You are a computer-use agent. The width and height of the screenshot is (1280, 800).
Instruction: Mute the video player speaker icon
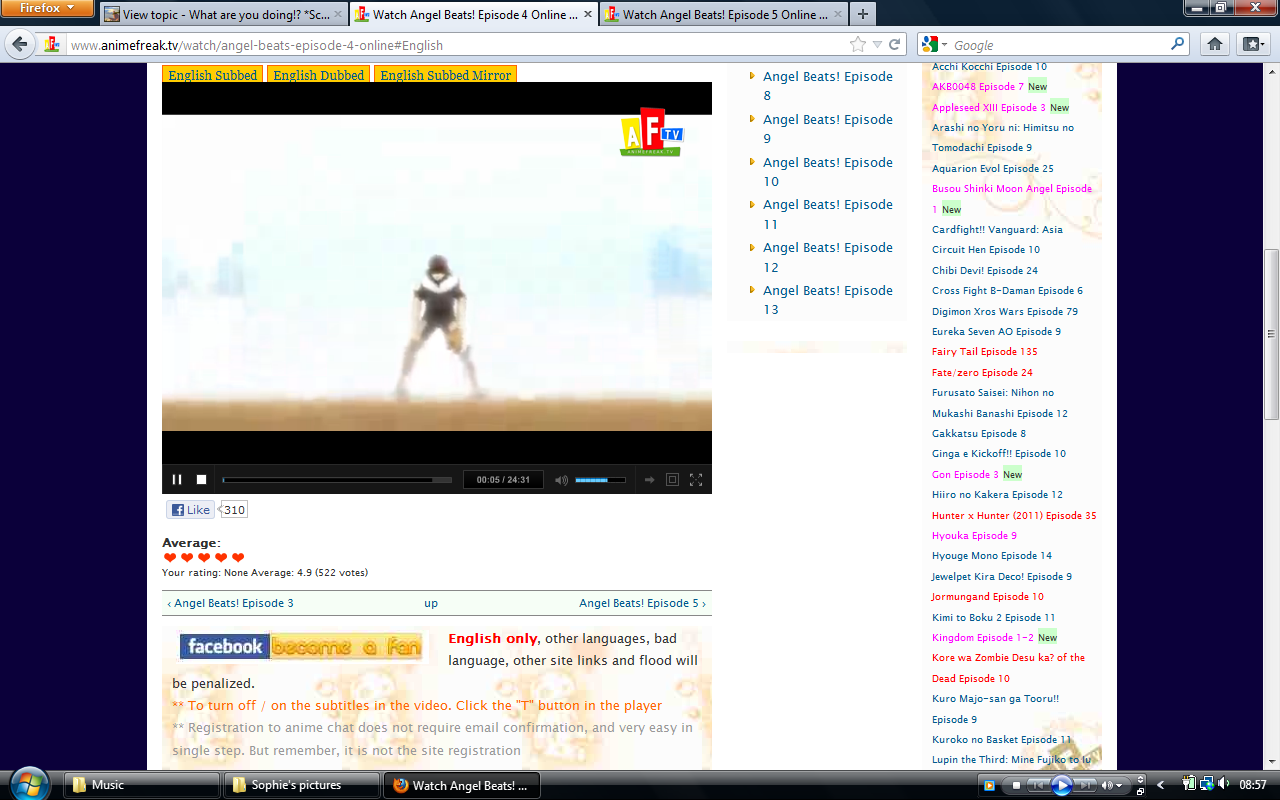coord(561,480)
